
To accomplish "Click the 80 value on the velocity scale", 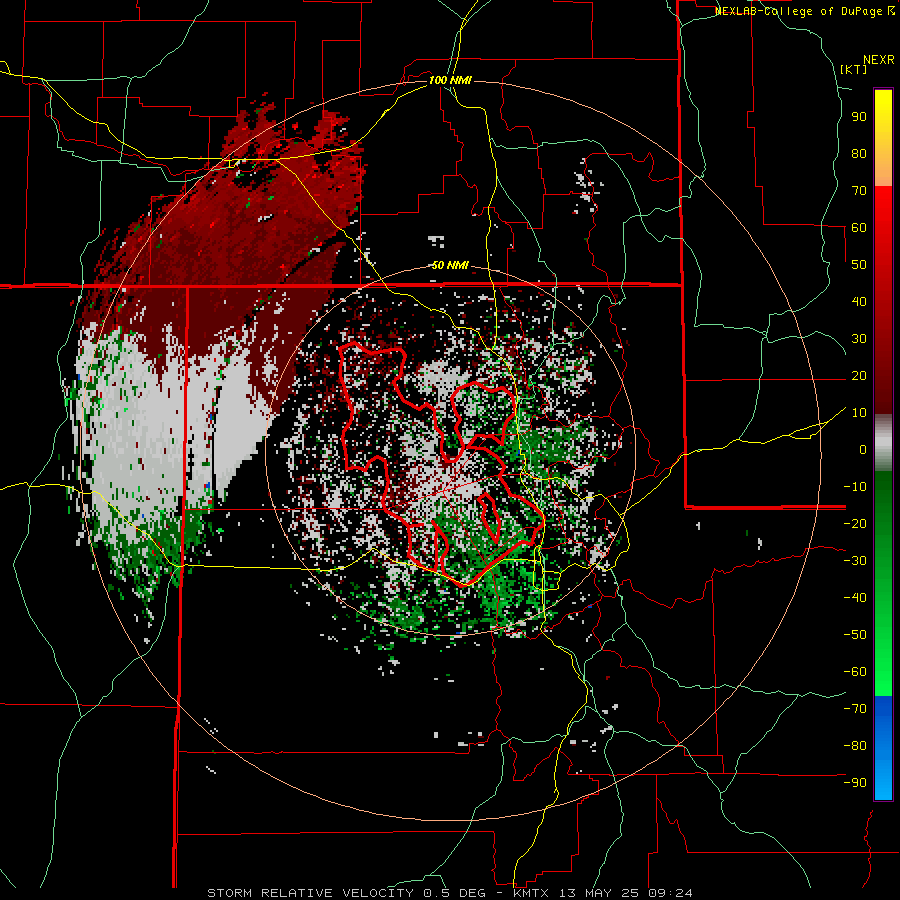I will 859,154.
